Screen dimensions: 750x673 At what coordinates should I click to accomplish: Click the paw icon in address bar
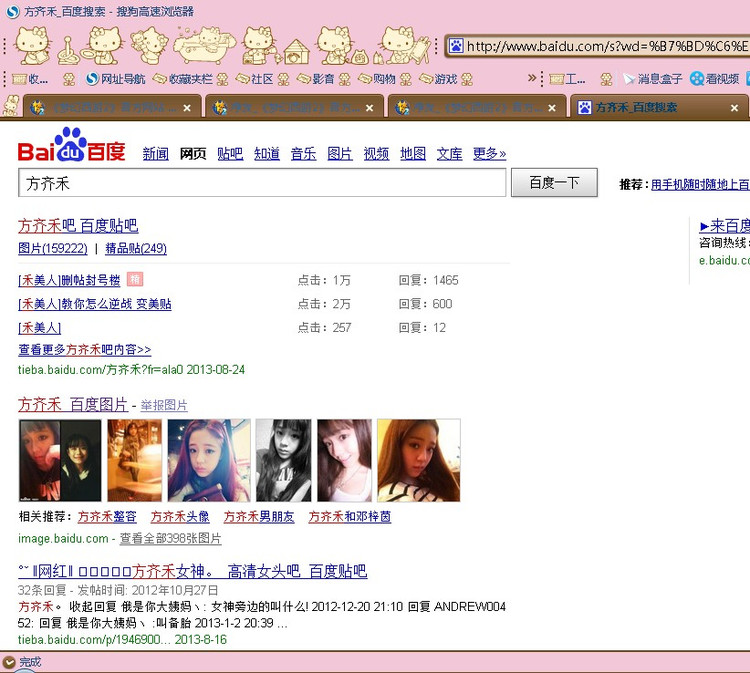456,46
